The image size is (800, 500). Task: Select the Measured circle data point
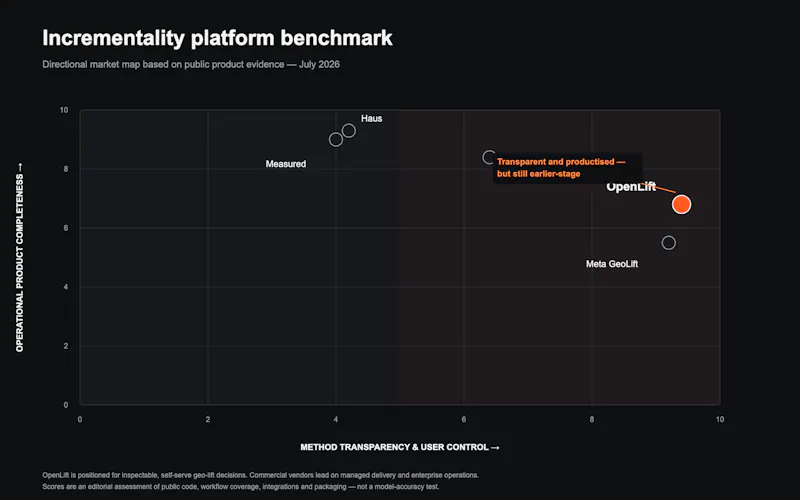[336, 139]
